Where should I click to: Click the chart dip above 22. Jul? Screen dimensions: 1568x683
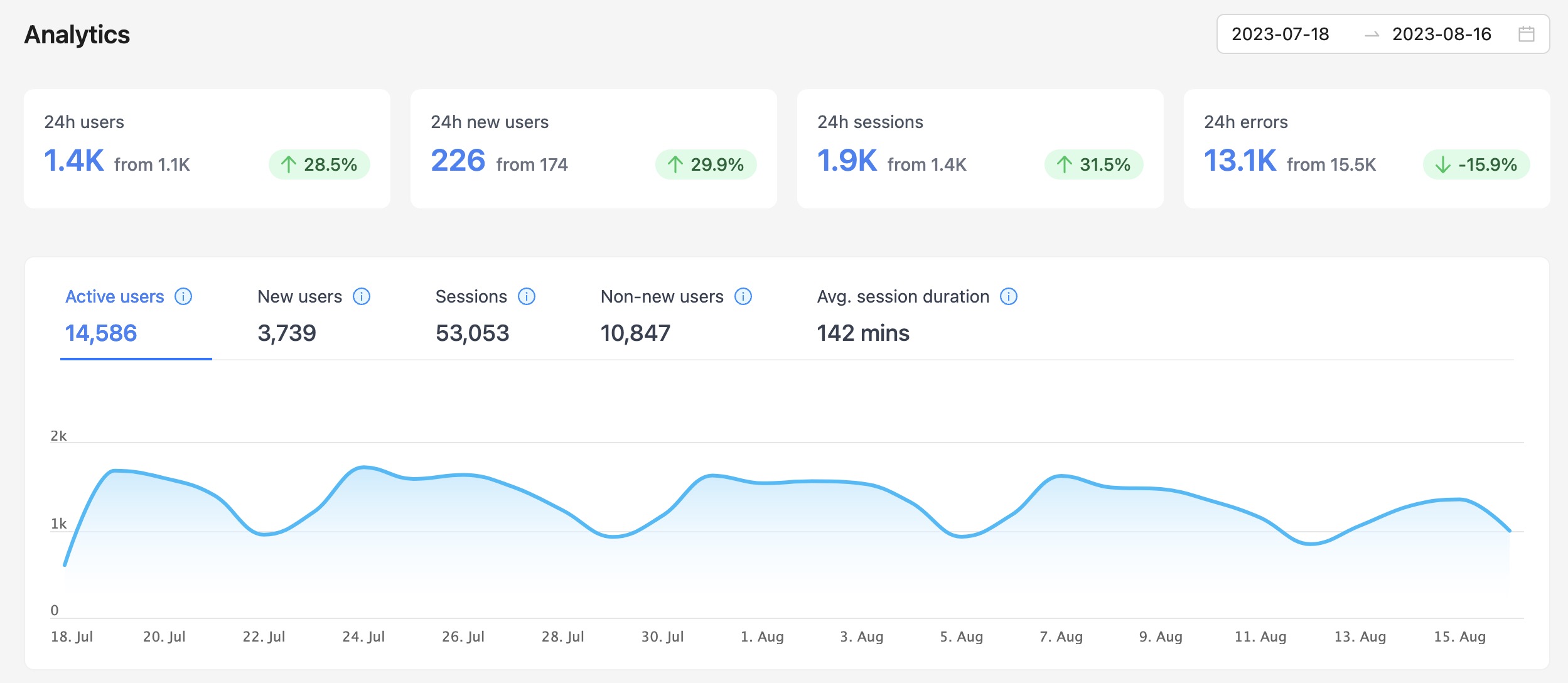tap(264, 534)
